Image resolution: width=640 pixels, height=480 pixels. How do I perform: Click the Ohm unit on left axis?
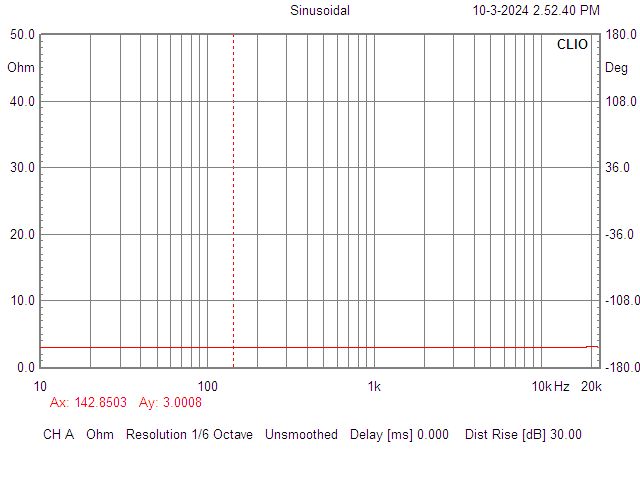pyautogui.click(x=20, y=68)
